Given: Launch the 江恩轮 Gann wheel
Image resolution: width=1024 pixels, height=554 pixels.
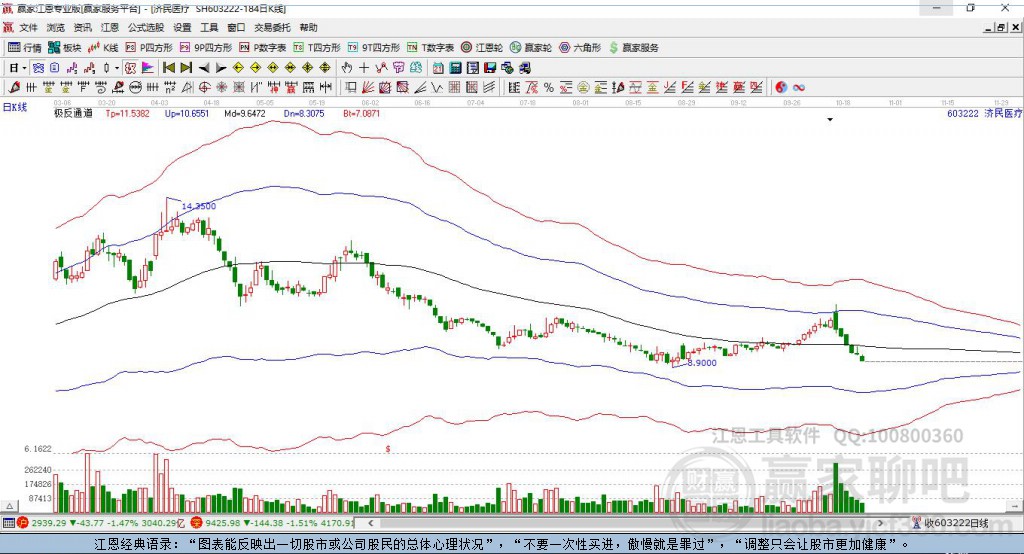Looking at the screenshot, I should 482,48.
